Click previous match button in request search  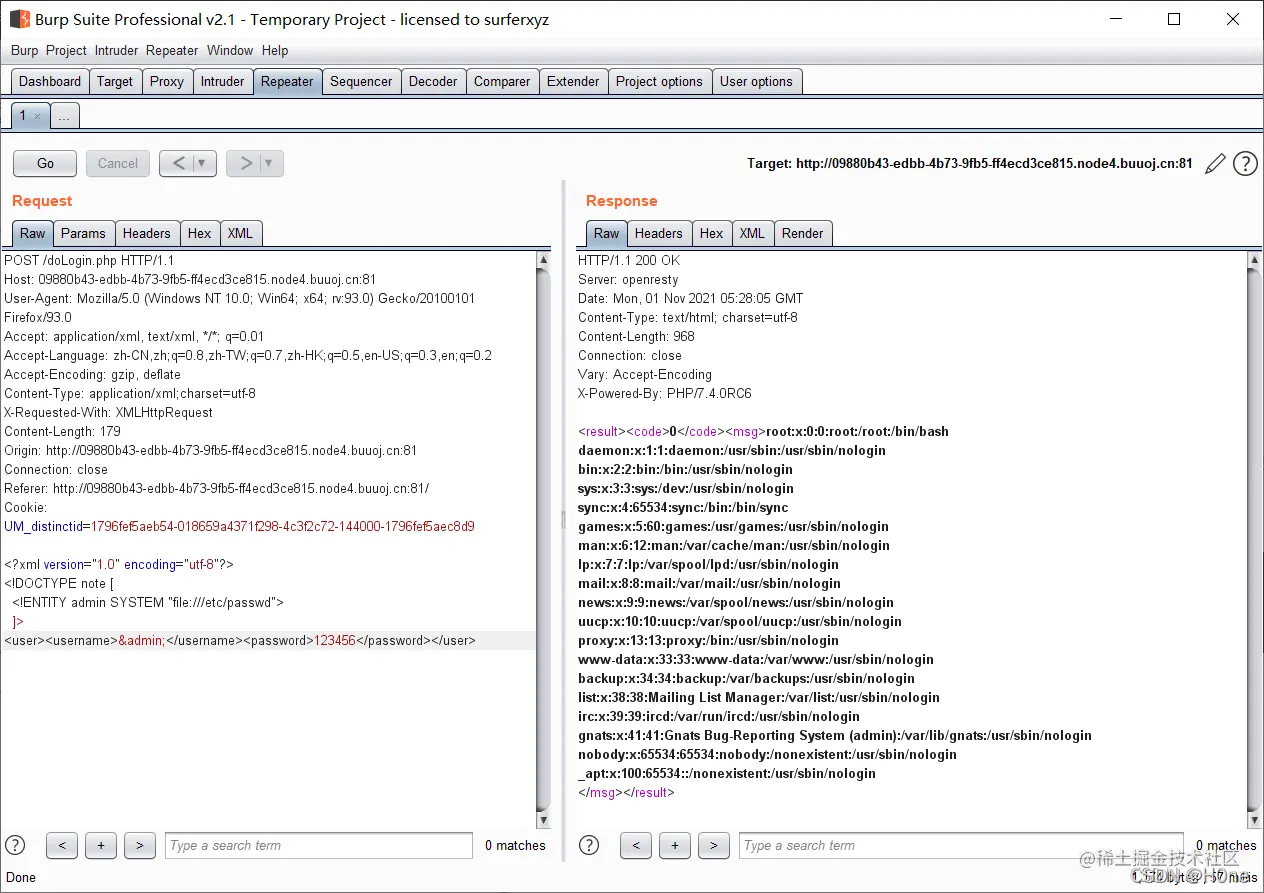pos(62,846)
